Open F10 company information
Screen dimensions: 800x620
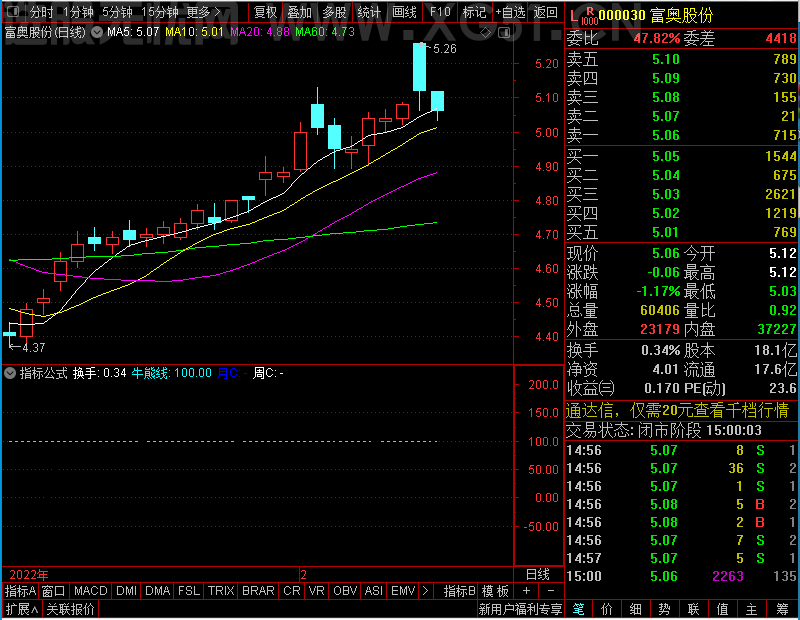(440, 12)
